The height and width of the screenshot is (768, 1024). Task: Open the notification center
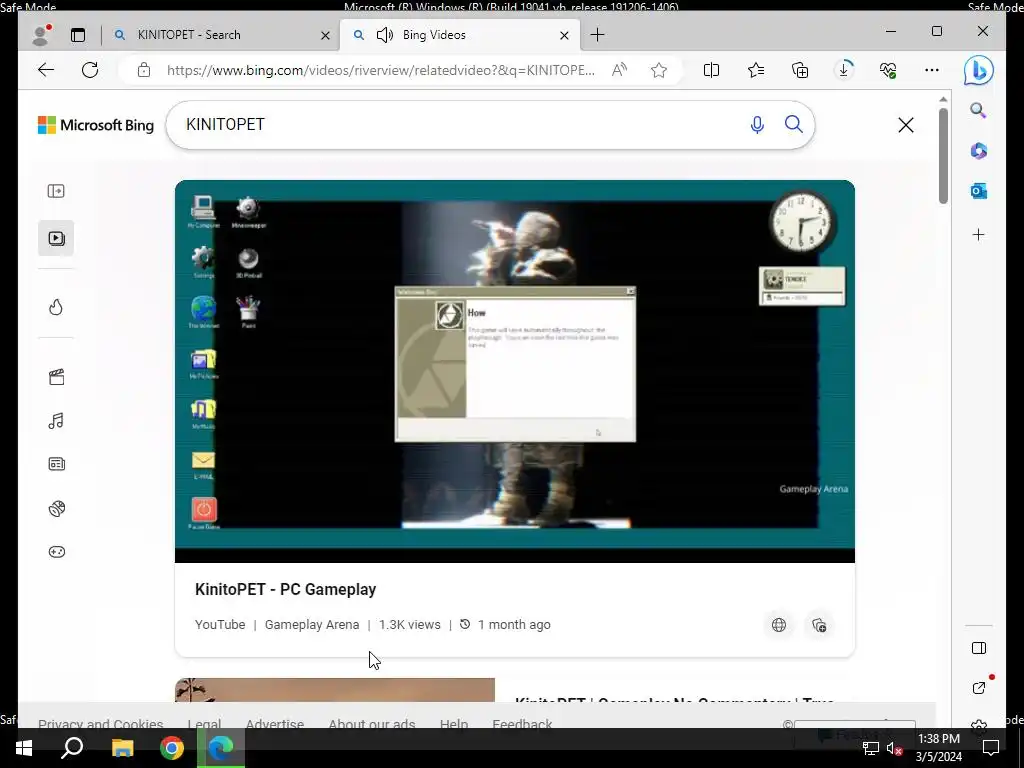click(991, 748)
